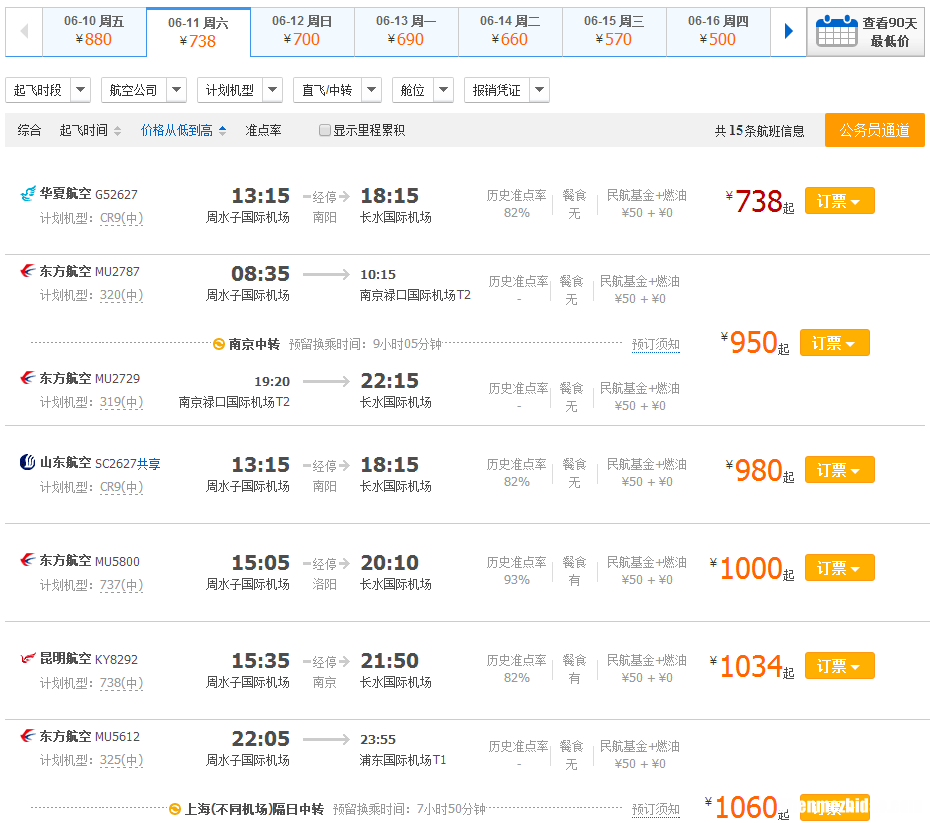Click the 预留换乘时间: 9小时05分钟 text
The image size is (930, 823).
coord(365,344)
